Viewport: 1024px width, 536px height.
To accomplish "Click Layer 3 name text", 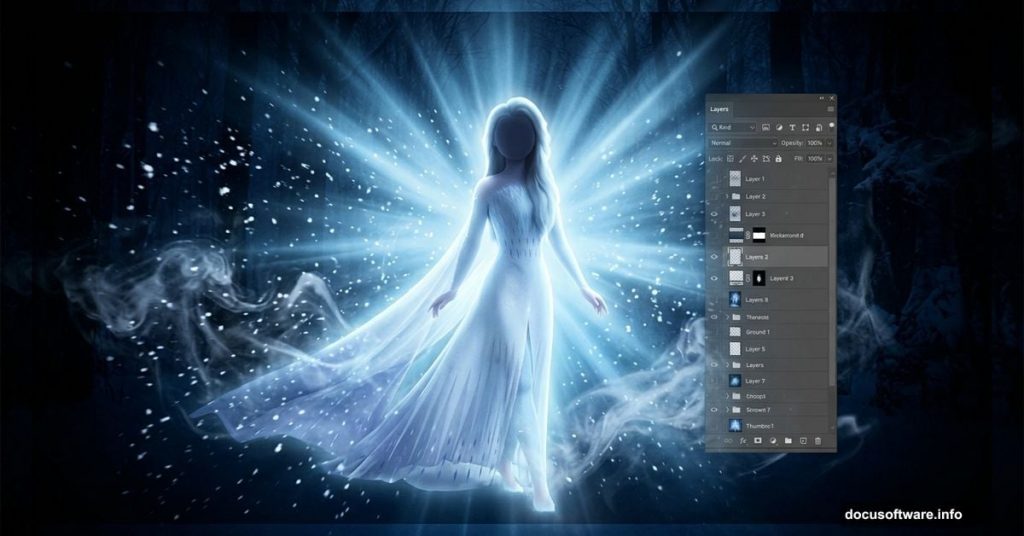I will pyautogui.click(x=756, y=214).
